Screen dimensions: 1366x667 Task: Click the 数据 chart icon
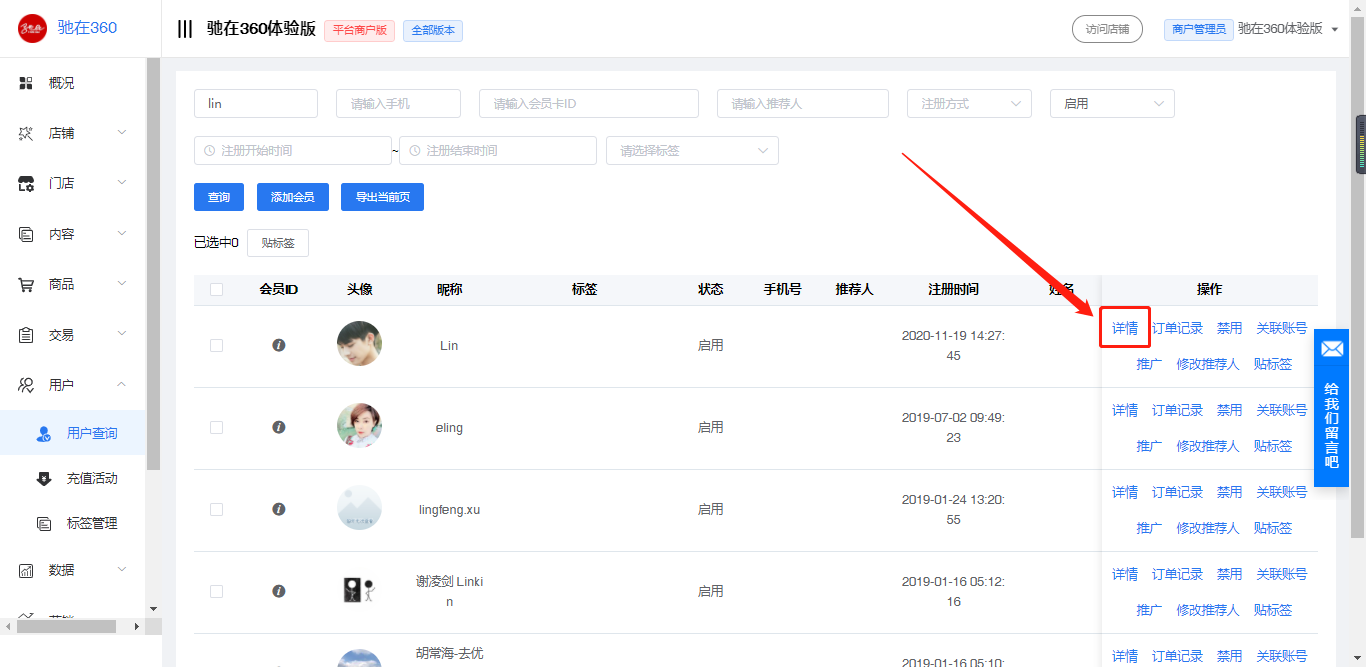(27, 570)
